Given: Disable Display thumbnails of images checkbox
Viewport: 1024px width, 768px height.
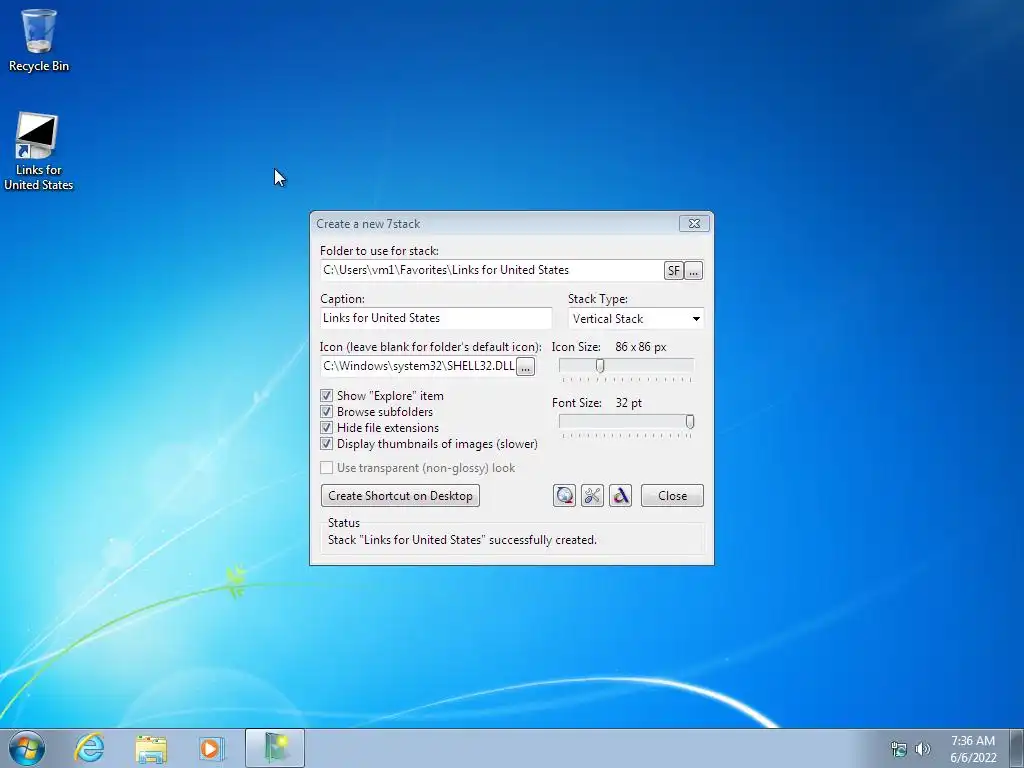Looking at the screenshot, I should pos(327,444).
